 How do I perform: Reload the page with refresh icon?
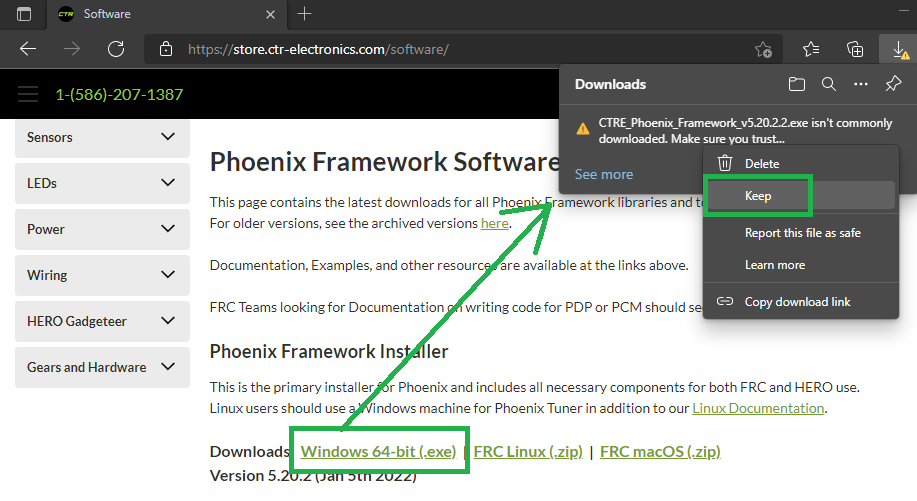point(116,49)
